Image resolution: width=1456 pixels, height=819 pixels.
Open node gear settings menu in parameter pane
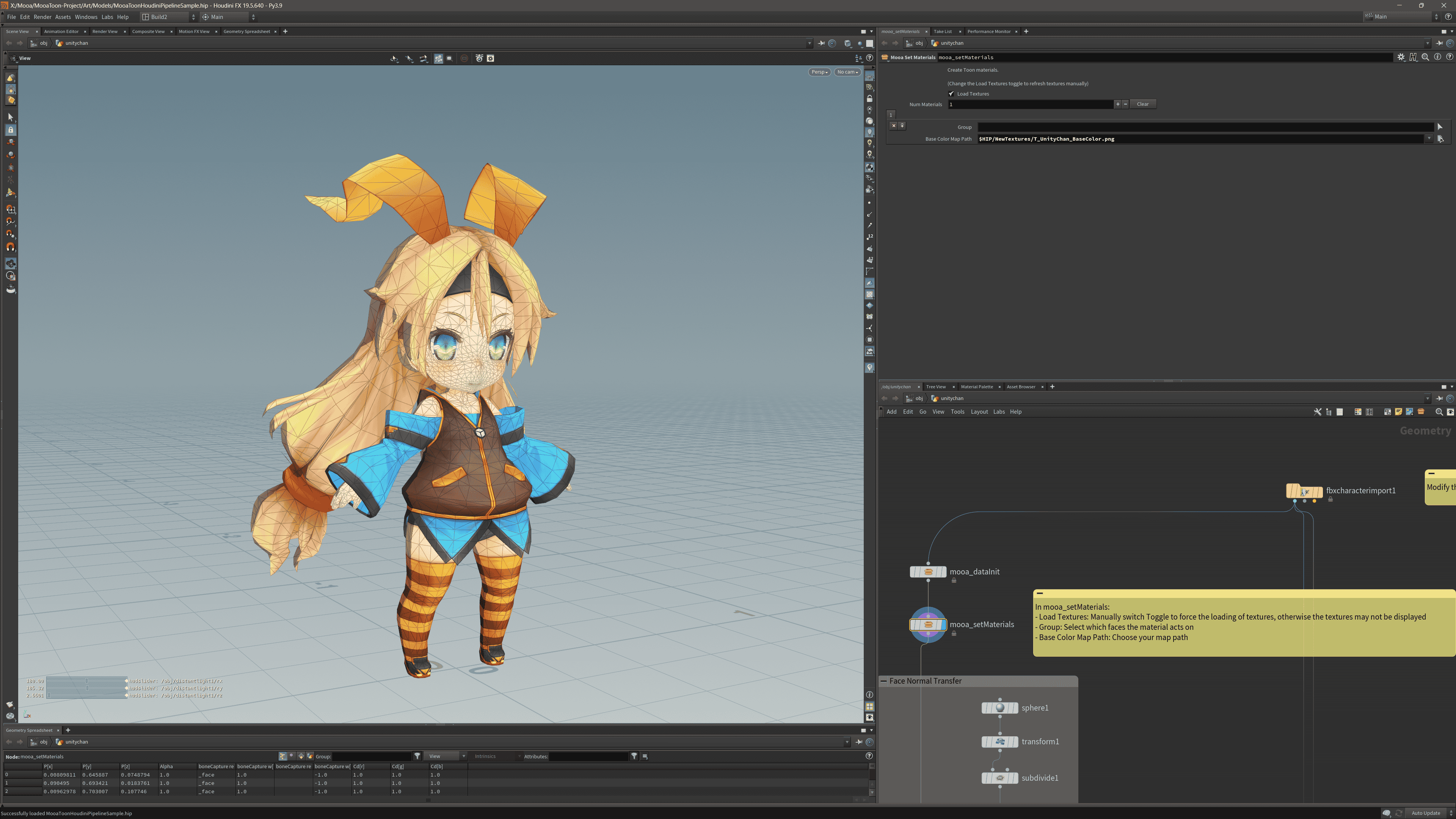pyautogui.click(x=1401, y=57)
